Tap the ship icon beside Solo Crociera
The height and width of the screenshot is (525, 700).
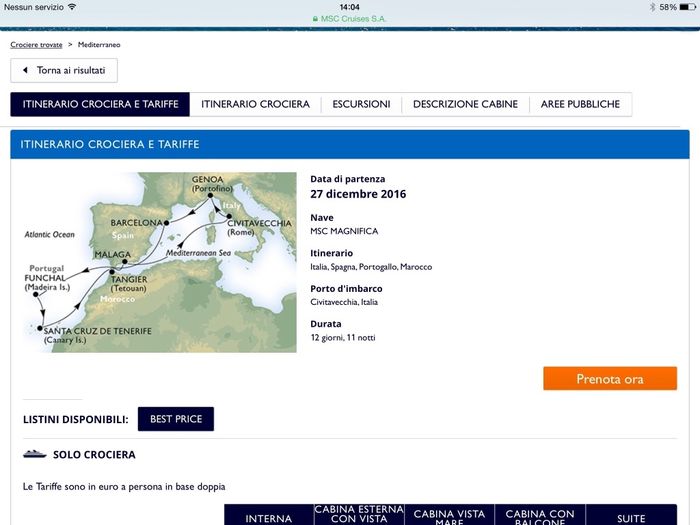[x=35, y=454]
